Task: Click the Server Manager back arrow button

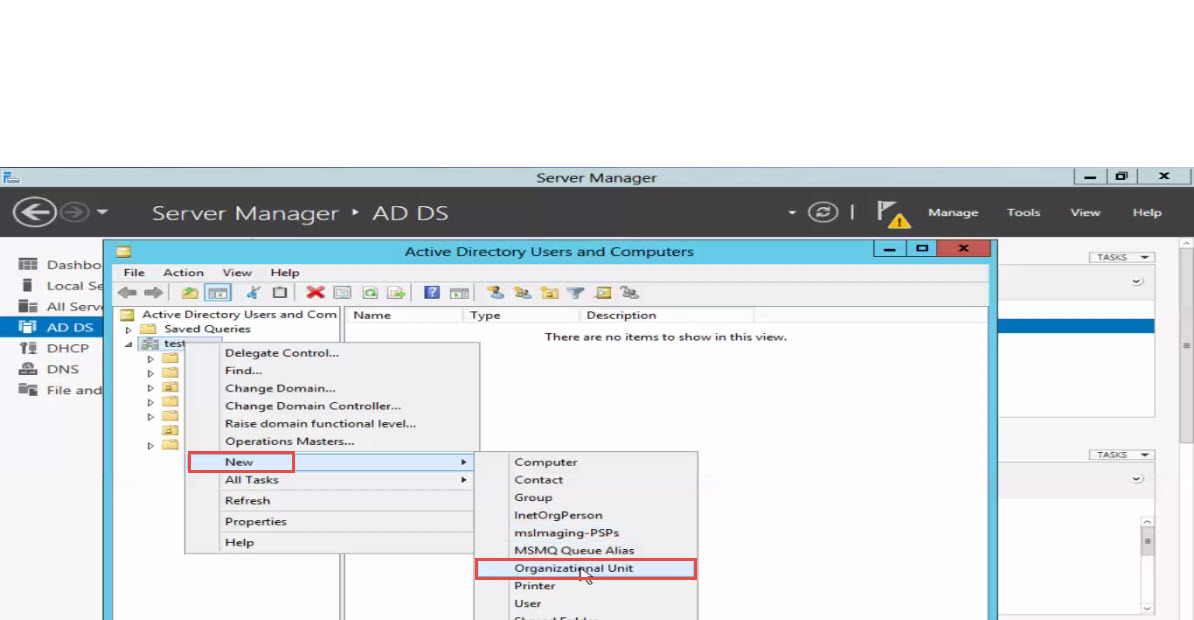Action: click(34, 212)
